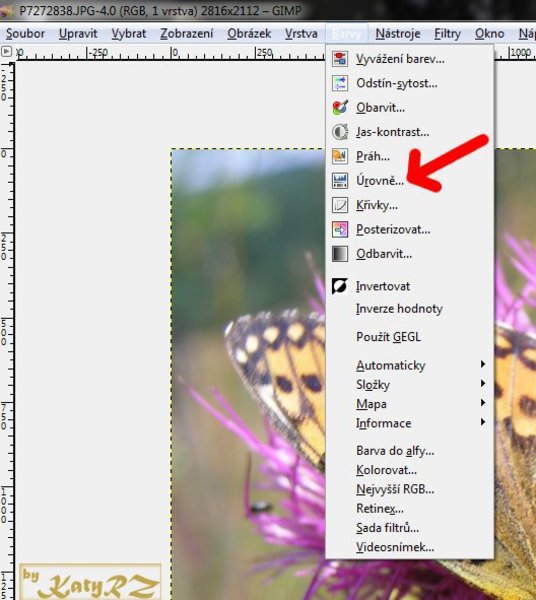
Task: Click the Invertovat invert icon
Action: point(340,286)
